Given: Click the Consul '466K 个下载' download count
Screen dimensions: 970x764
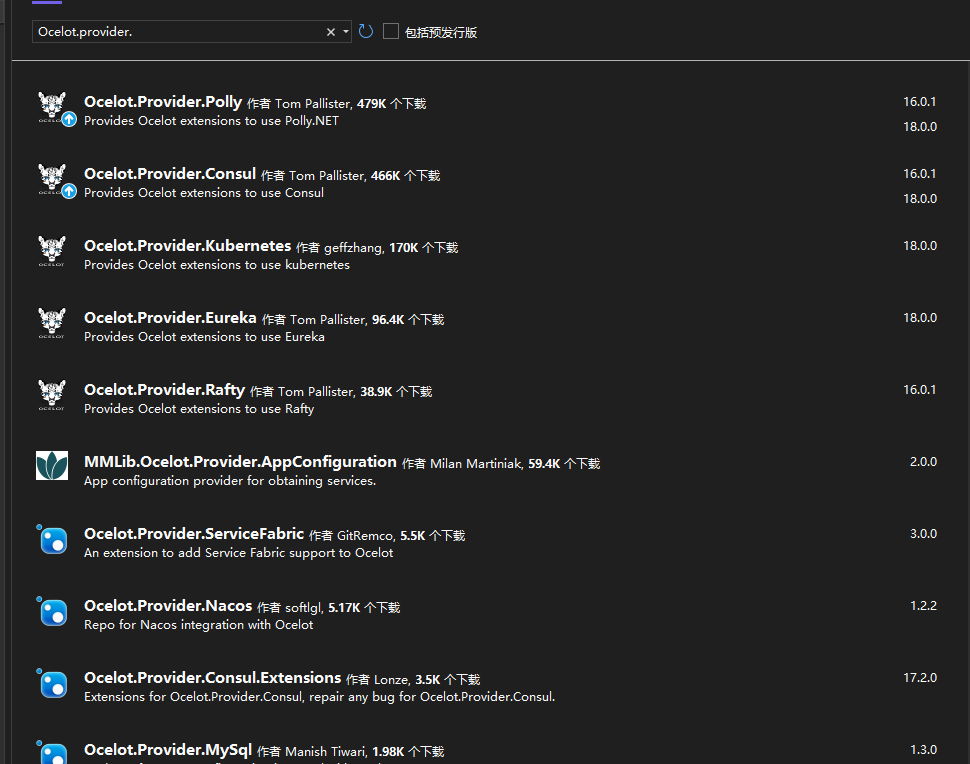Looking at the screenshot, I should (406, 176).
